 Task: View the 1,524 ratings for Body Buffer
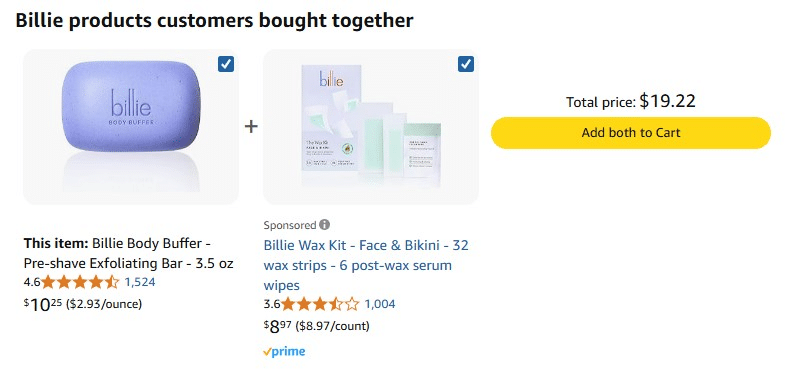pos(140,282)
